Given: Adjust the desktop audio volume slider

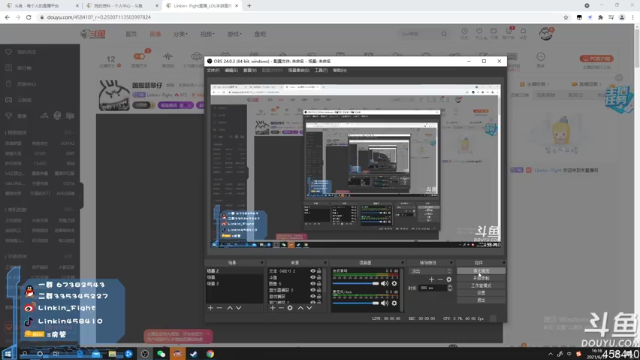Looking at the screenshot, I should click(x=356, y=283).
